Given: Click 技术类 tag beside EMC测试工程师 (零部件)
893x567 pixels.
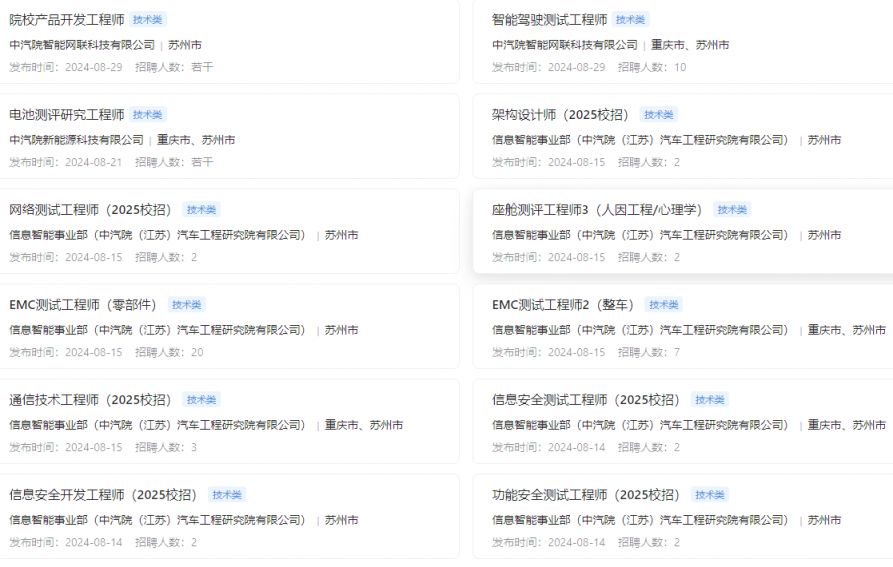Looking at the screenshot, I should (x=187, y=305).
